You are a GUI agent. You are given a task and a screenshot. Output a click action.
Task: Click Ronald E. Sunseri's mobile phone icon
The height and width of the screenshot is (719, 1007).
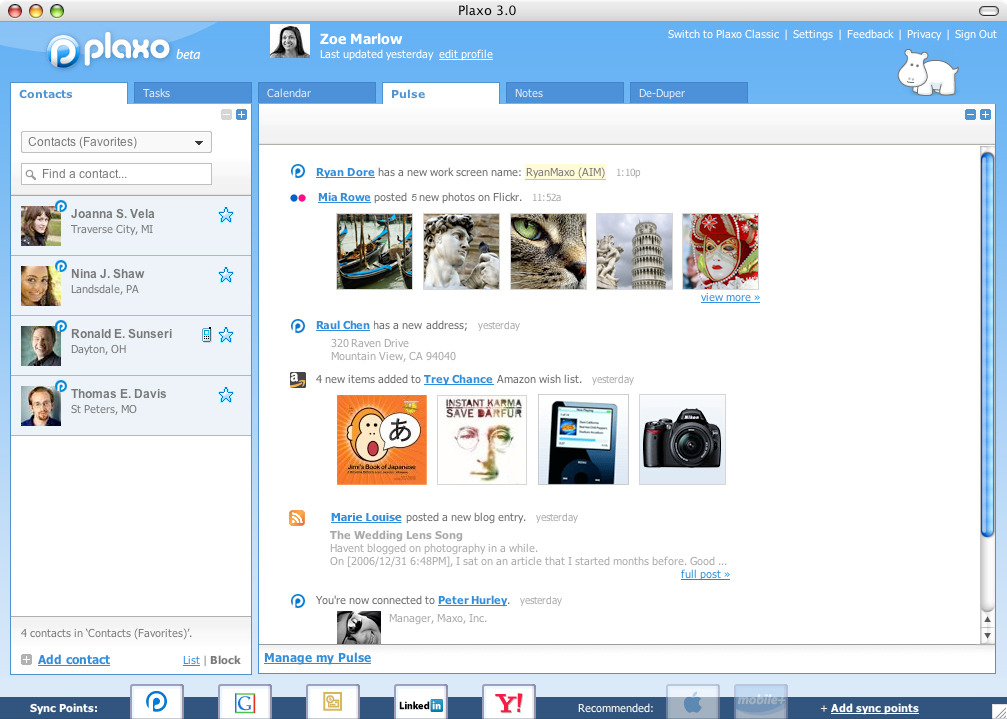[207, 334]
